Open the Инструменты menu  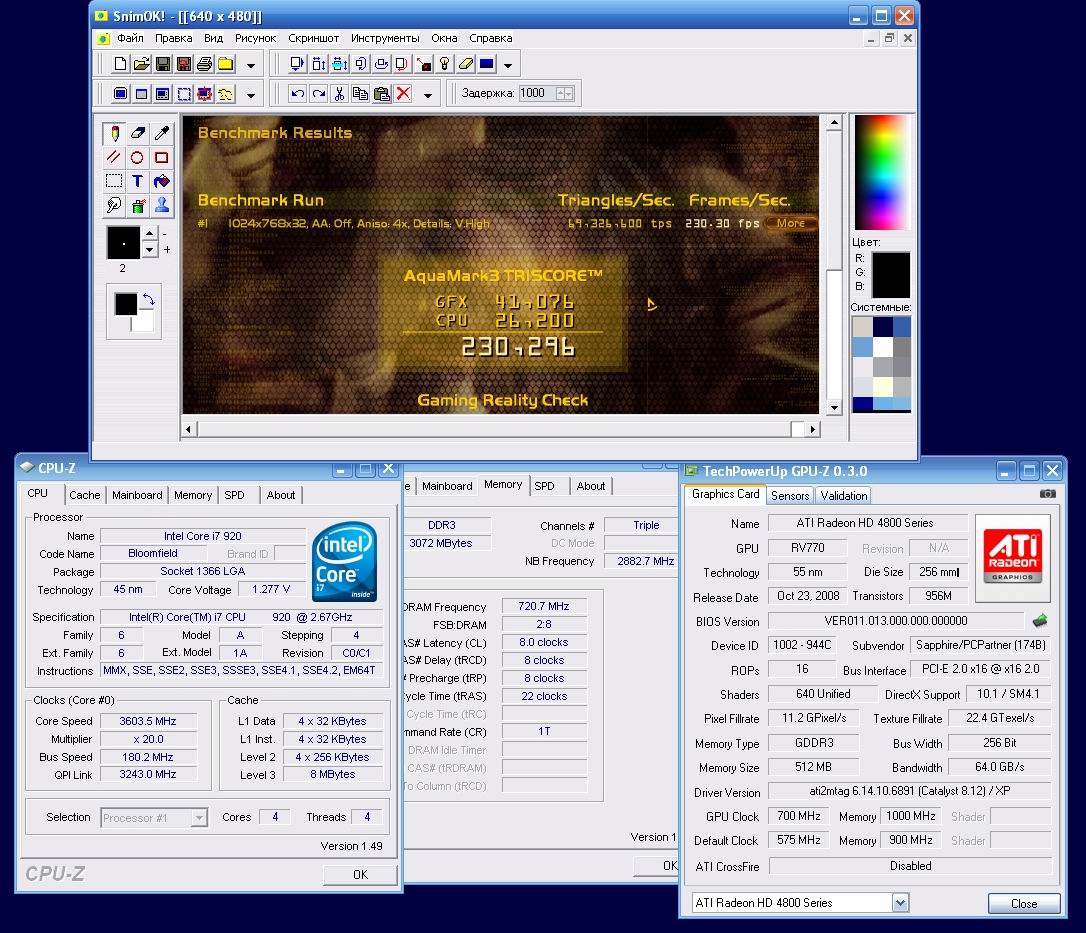pyautogui.click(x=385, y=38)
